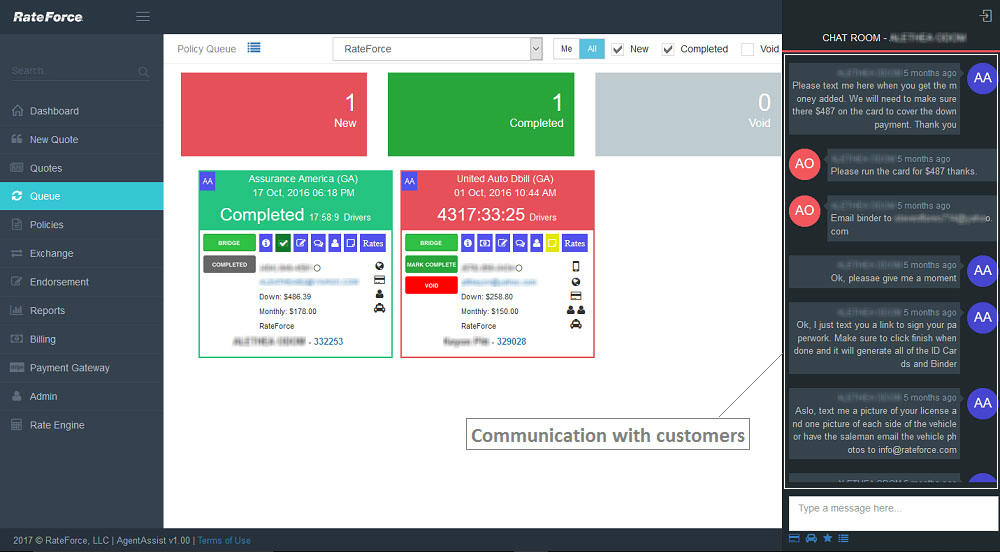Click the car icon below chat message box
The width and height of the screenshot is (1000, 552).
click(811, 539)
